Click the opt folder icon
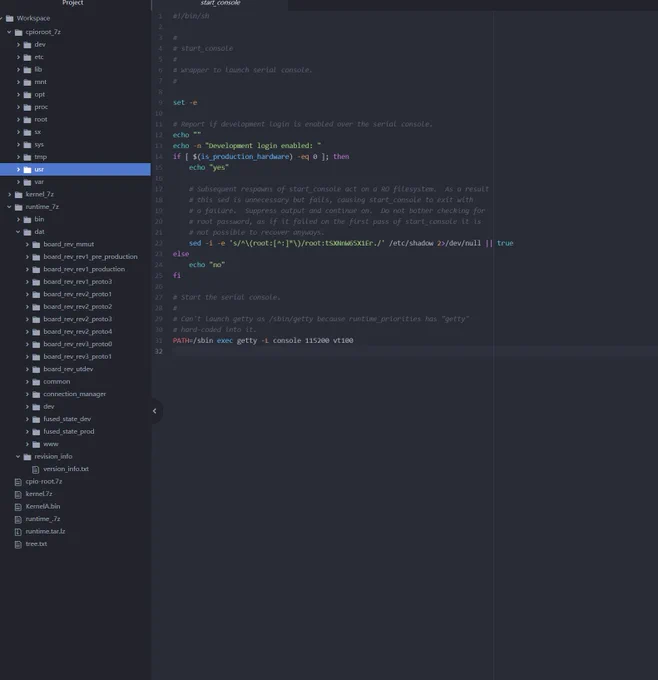The width and height of the screenshot is (658, 680). pyautogui.click(x=27, y=95)
